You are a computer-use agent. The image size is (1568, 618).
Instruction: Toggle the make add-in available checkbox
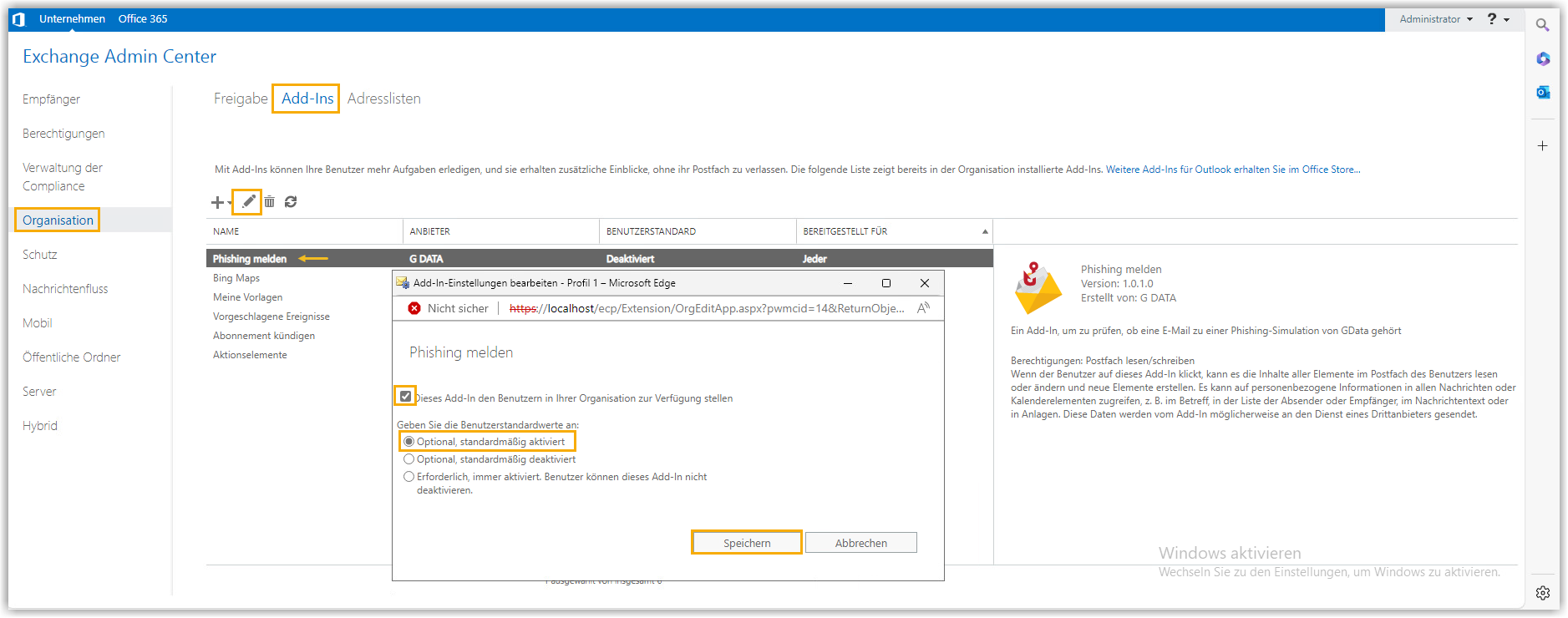coord(405,397)
